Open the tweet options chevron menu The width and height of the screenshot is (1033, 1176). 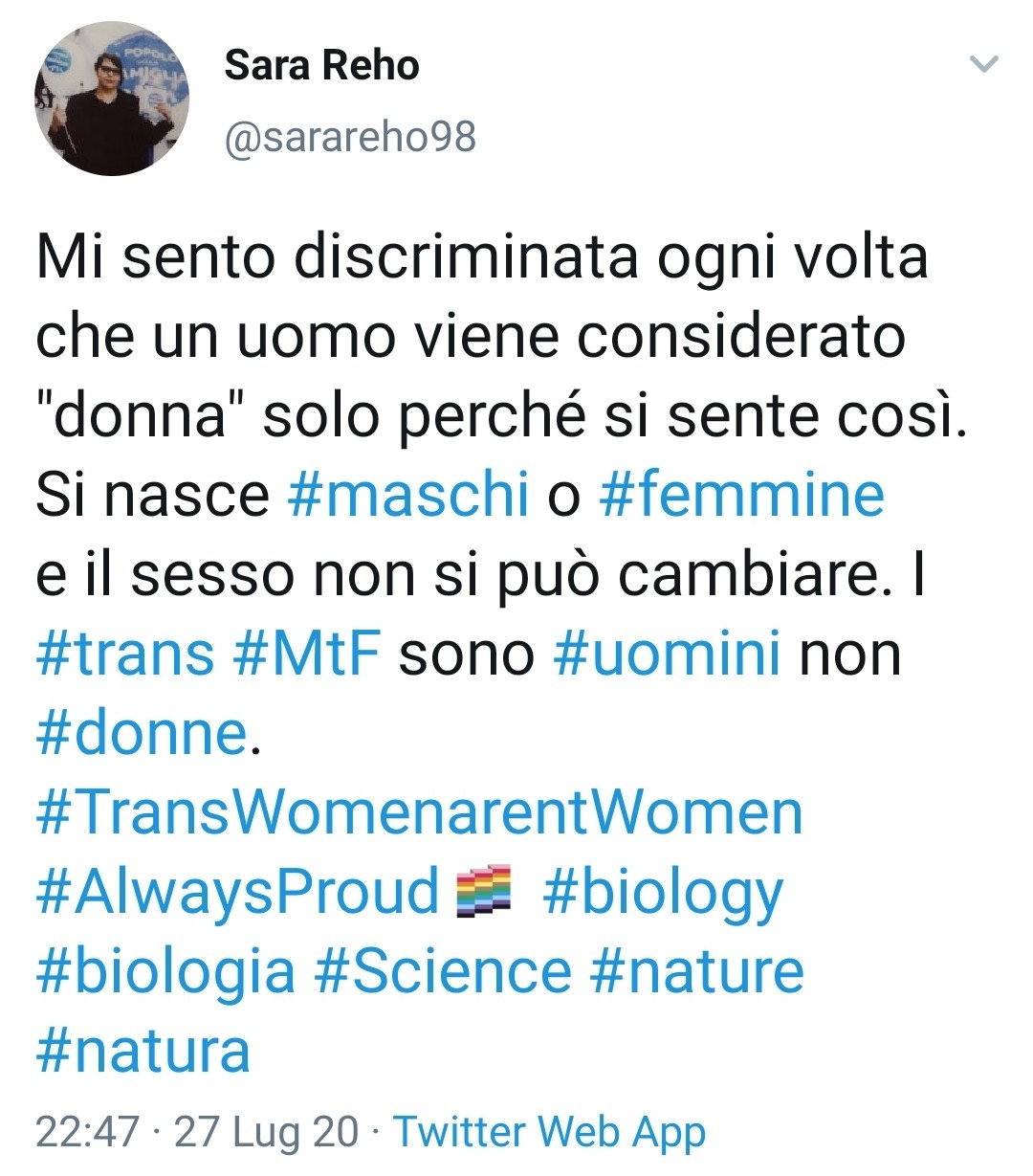point(983,65)
